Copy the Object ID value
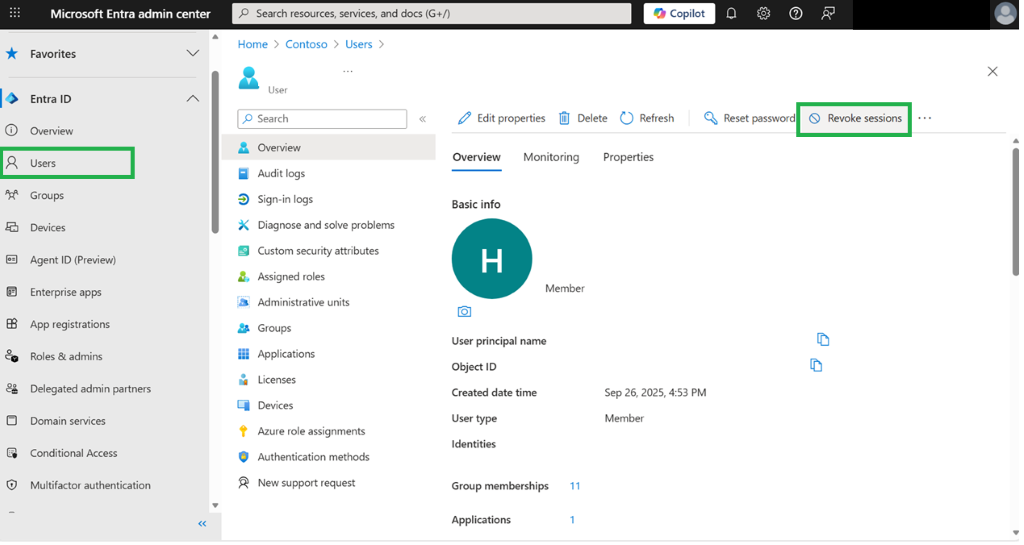This screenshot has width=1024, height=545. coord(816,366)
